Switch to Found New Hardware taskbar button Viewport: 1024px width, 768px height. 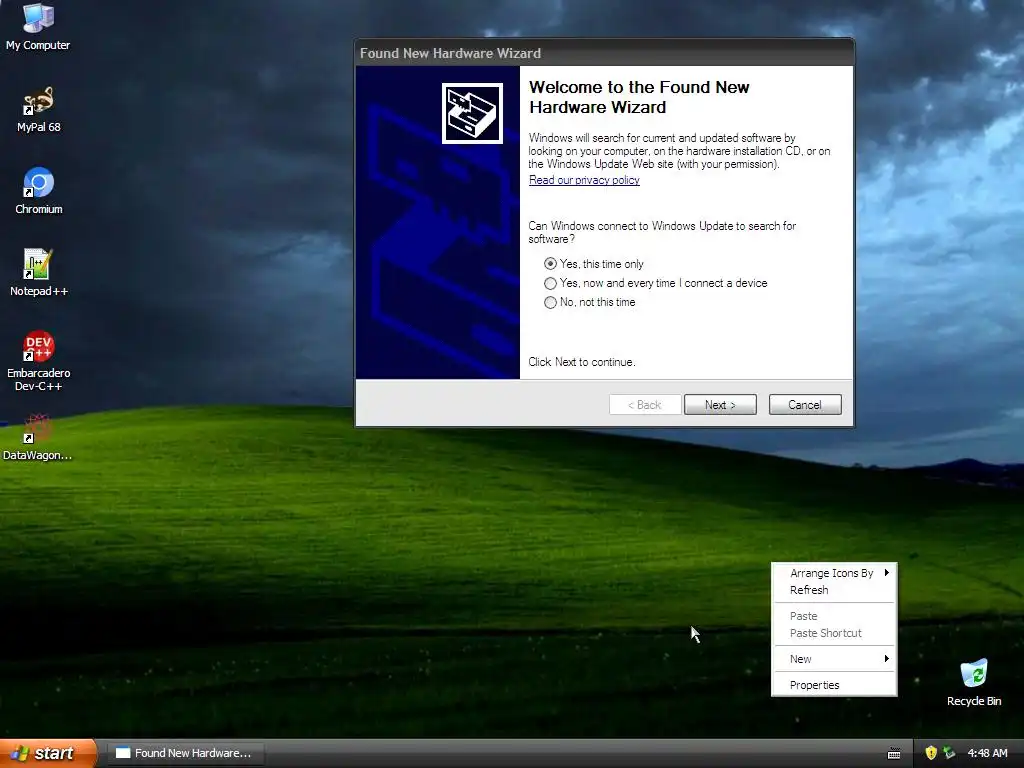pos(185,753)
